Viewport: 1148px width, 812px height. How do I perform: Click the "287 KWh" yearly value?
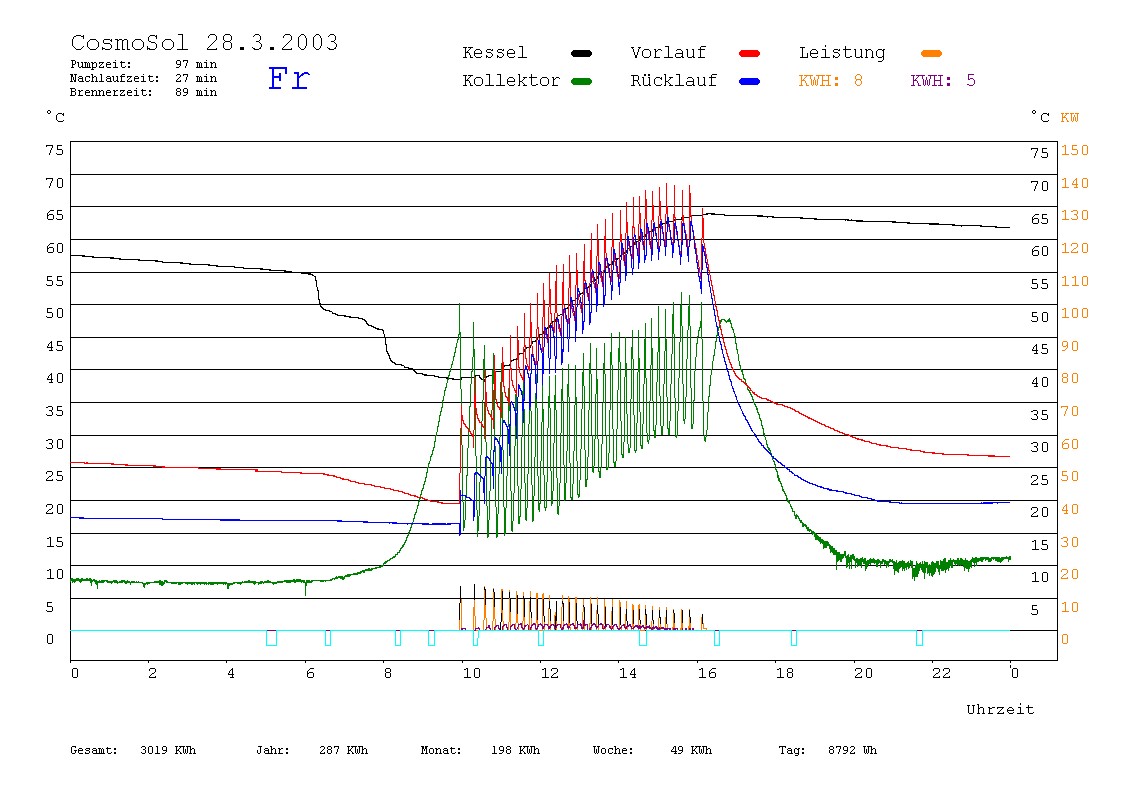[x=343, y=750]
